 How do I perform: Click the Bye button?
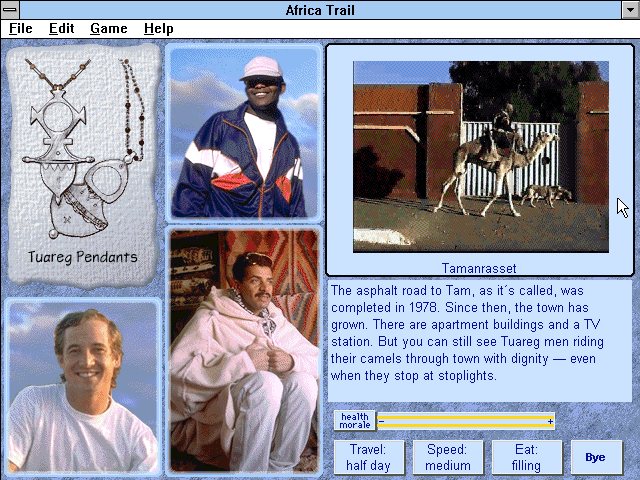(x=596, y=457)
